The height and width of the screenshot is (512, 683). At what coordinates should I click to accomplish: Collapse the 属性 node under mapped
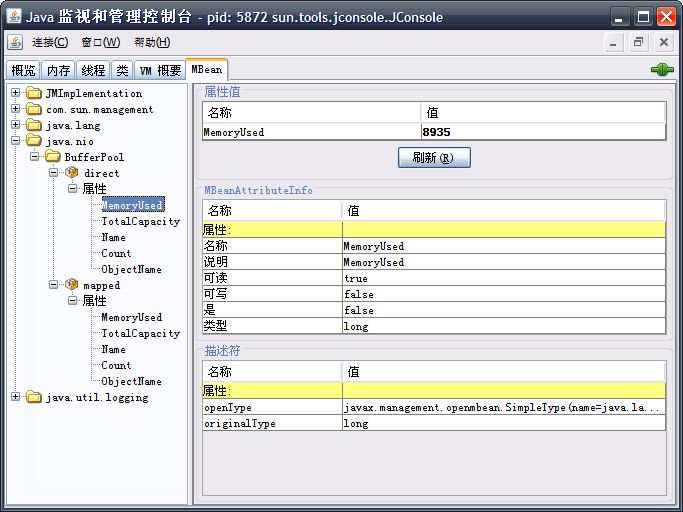click(73, 301)
